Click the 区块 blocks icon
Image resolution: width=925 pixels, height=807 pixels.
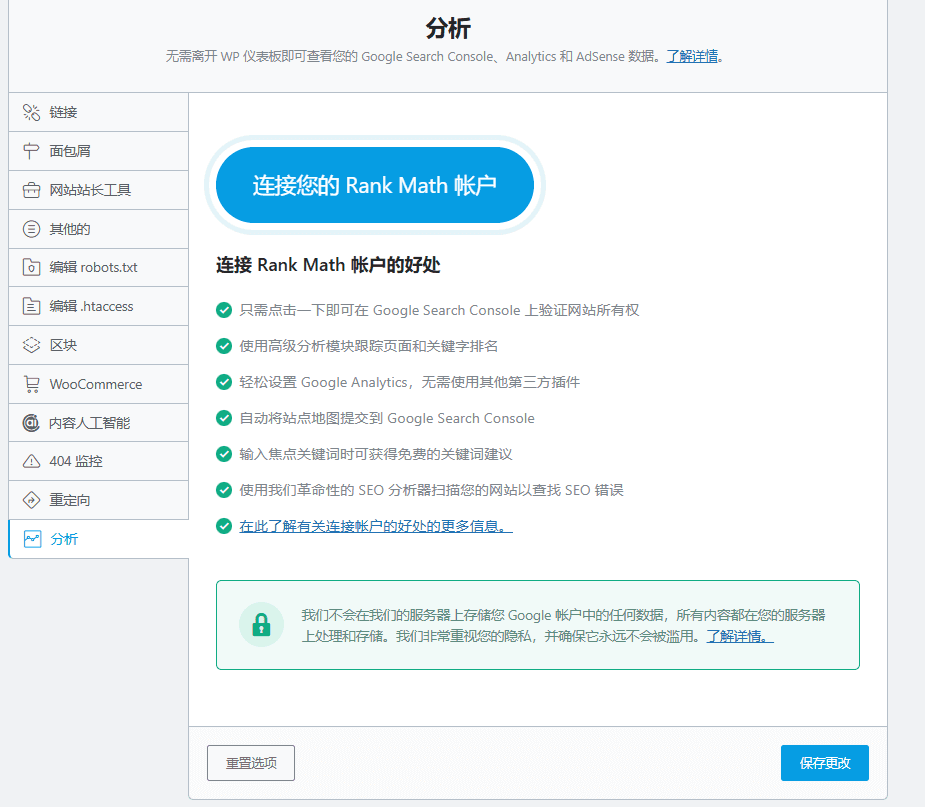(x=31, y=345)
